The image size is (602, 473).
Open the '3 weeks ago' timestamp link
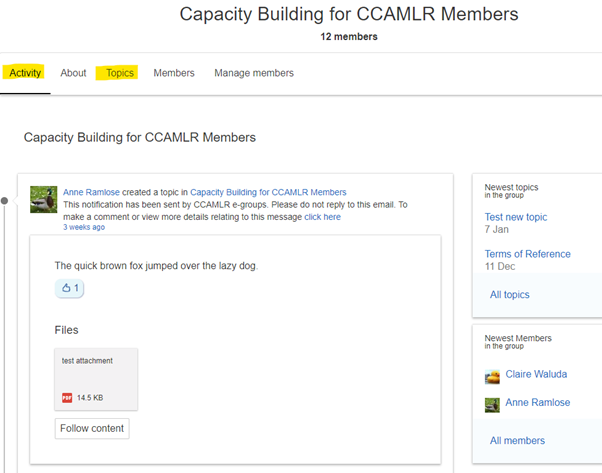tap(84, 227)
